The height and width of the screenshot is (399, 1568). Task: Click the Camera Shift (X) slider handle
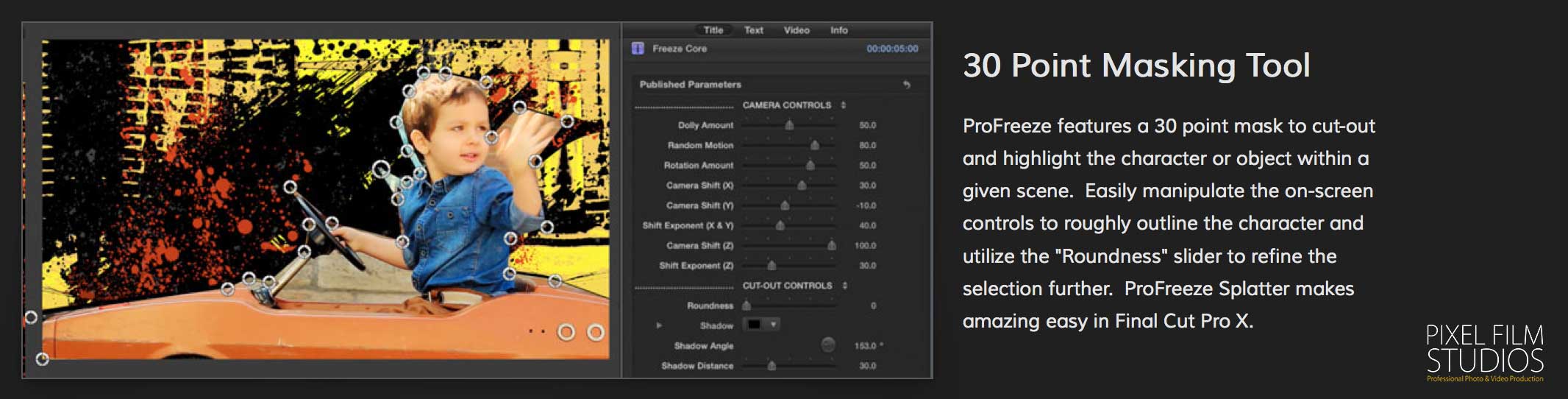(x=802, y=186)
